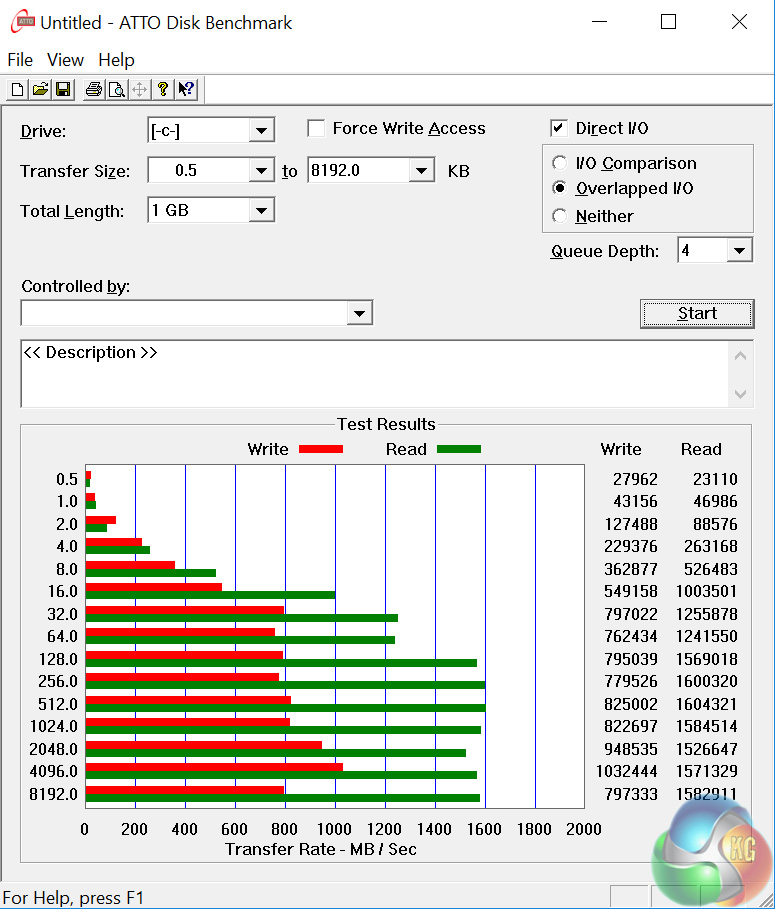Click the New document toolbar icon
The width and height of the screenshot is (775, 909).
[x=17, y=89]
